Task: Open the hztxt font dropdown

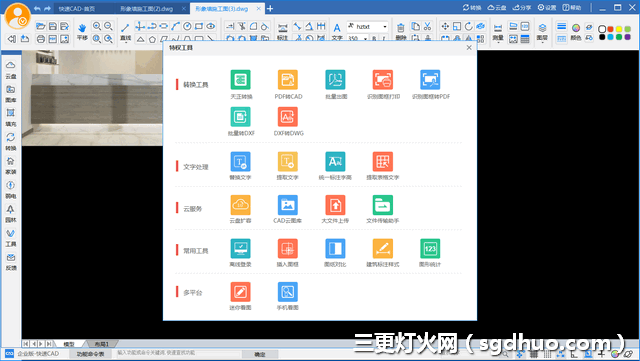Action: [x=384, y=27]
